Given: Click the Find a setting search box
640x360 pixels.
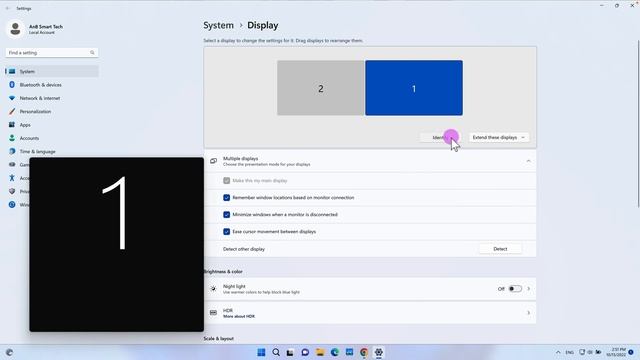Looking at the screenshot, I should pos(52,53).
